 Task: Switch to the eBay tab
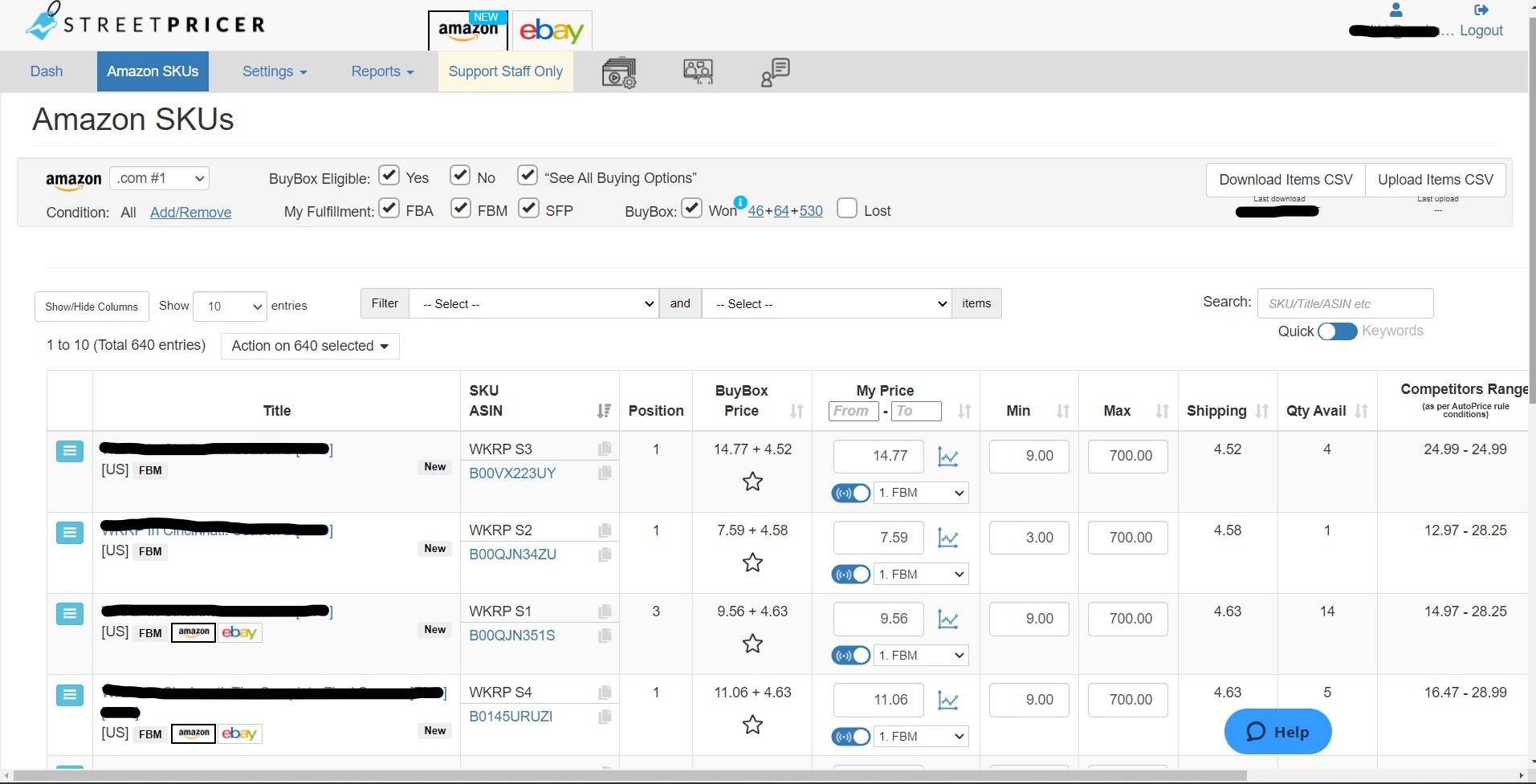click(x=552, y=31)
